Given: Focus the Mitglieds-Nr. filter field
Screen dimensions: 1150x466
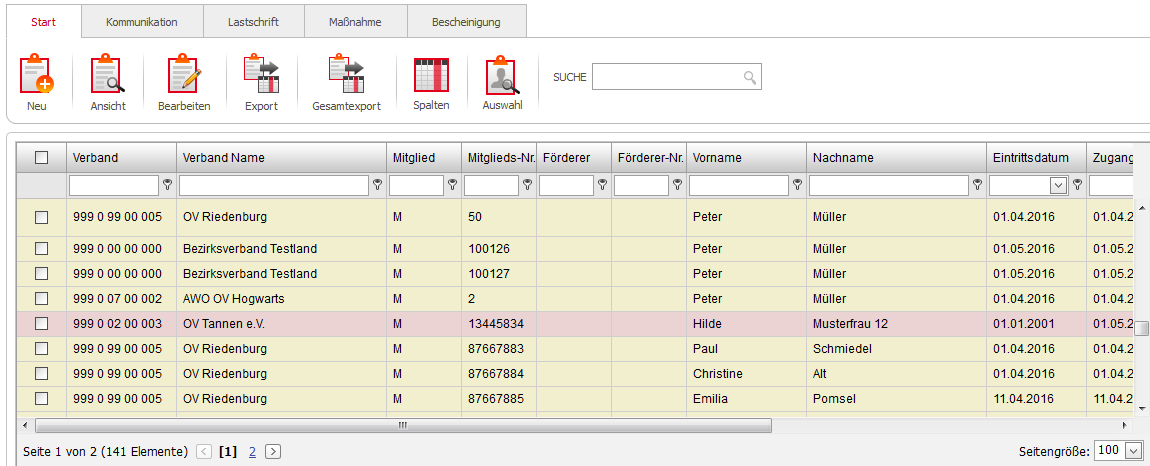Looking at the screenshot, I should pyautogui.click(x=491, y=186).
